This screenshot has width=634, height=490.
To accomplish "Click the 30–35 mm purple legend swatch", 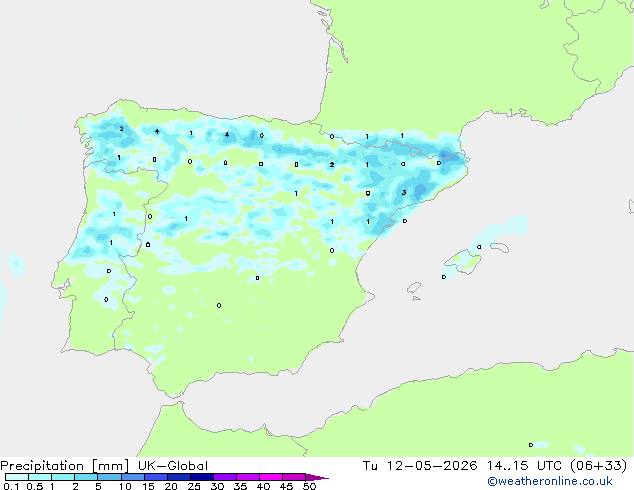I will click(x=224, y=477).
